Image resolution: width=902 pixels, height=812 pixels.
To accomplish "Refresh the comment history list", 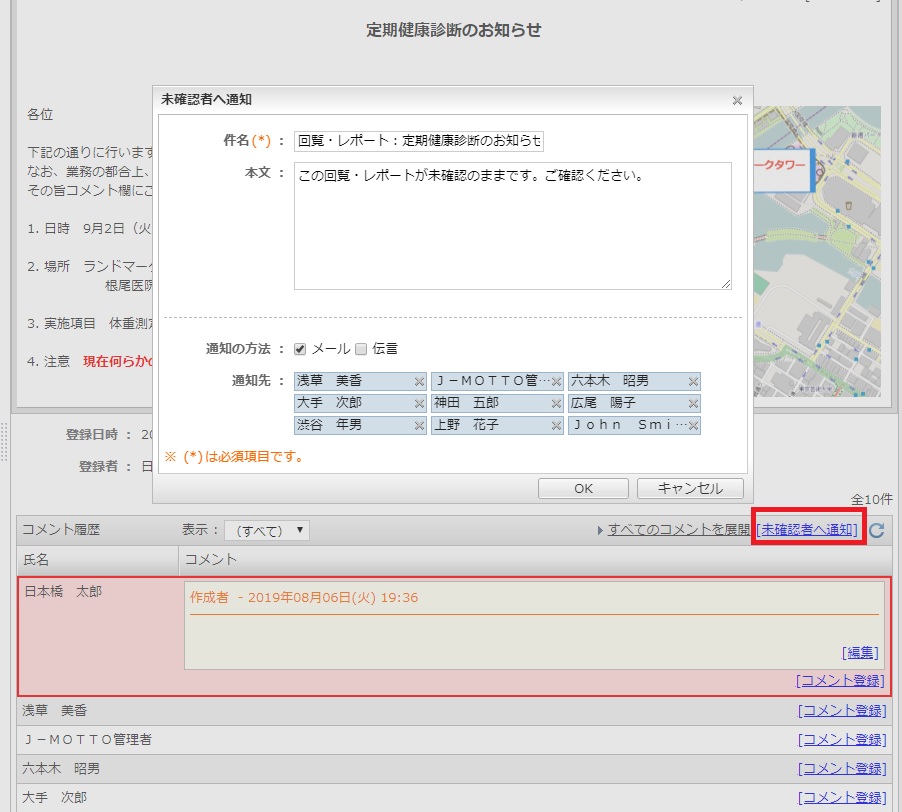I will pyautogui.click(x=877, y=530).
